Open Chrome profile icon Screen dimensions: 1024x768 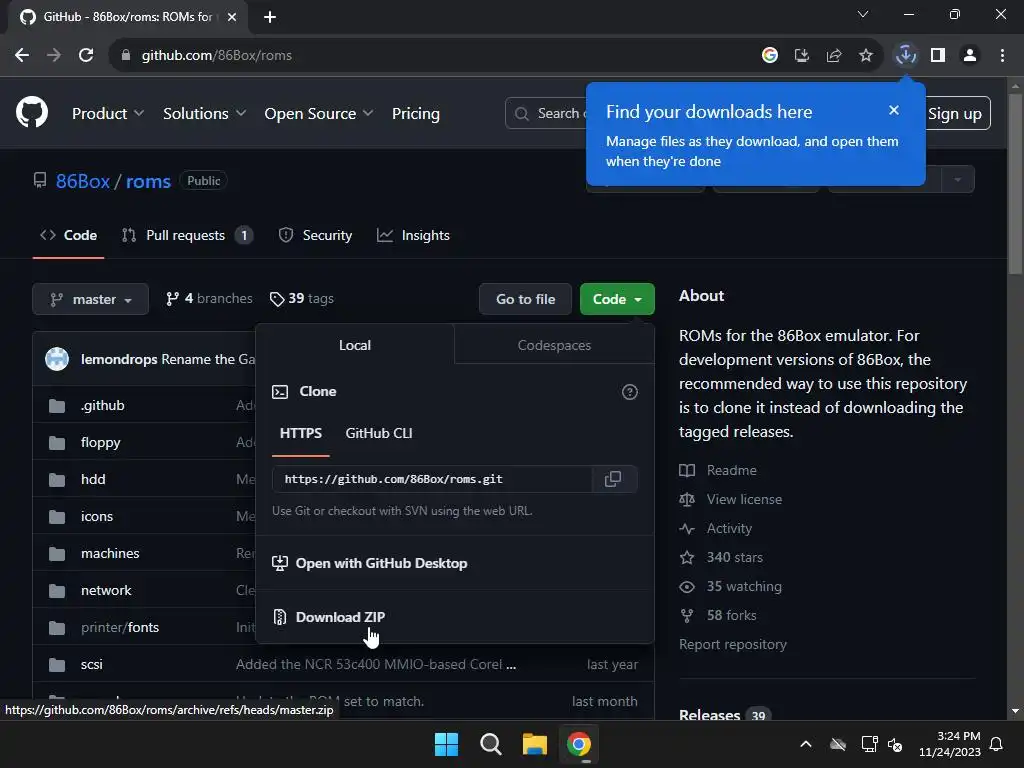970,56
